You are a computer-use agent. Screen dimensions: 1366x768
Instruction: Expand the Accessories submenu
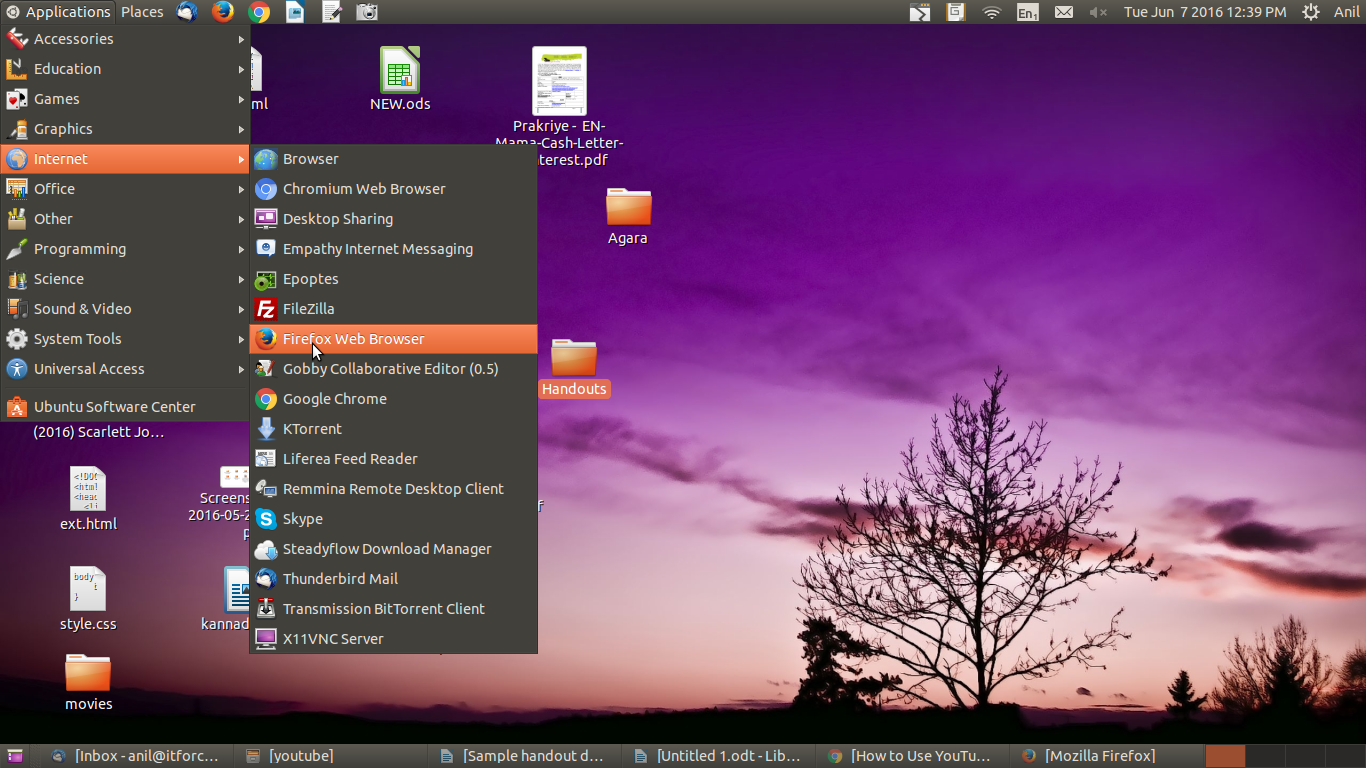click(x=125, y=39)
